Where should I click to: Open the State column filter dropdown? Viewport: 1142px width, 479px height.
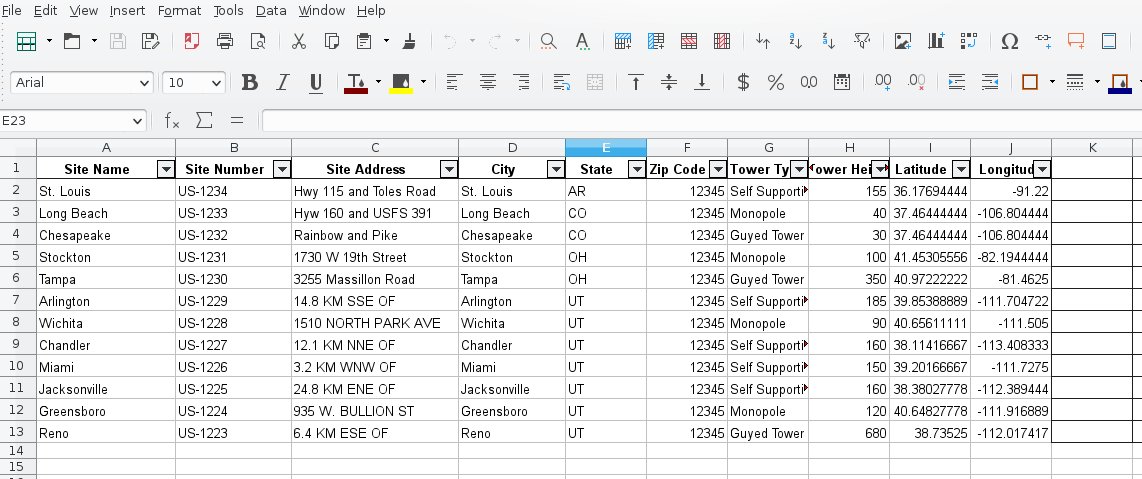click(x=636, y=169)
